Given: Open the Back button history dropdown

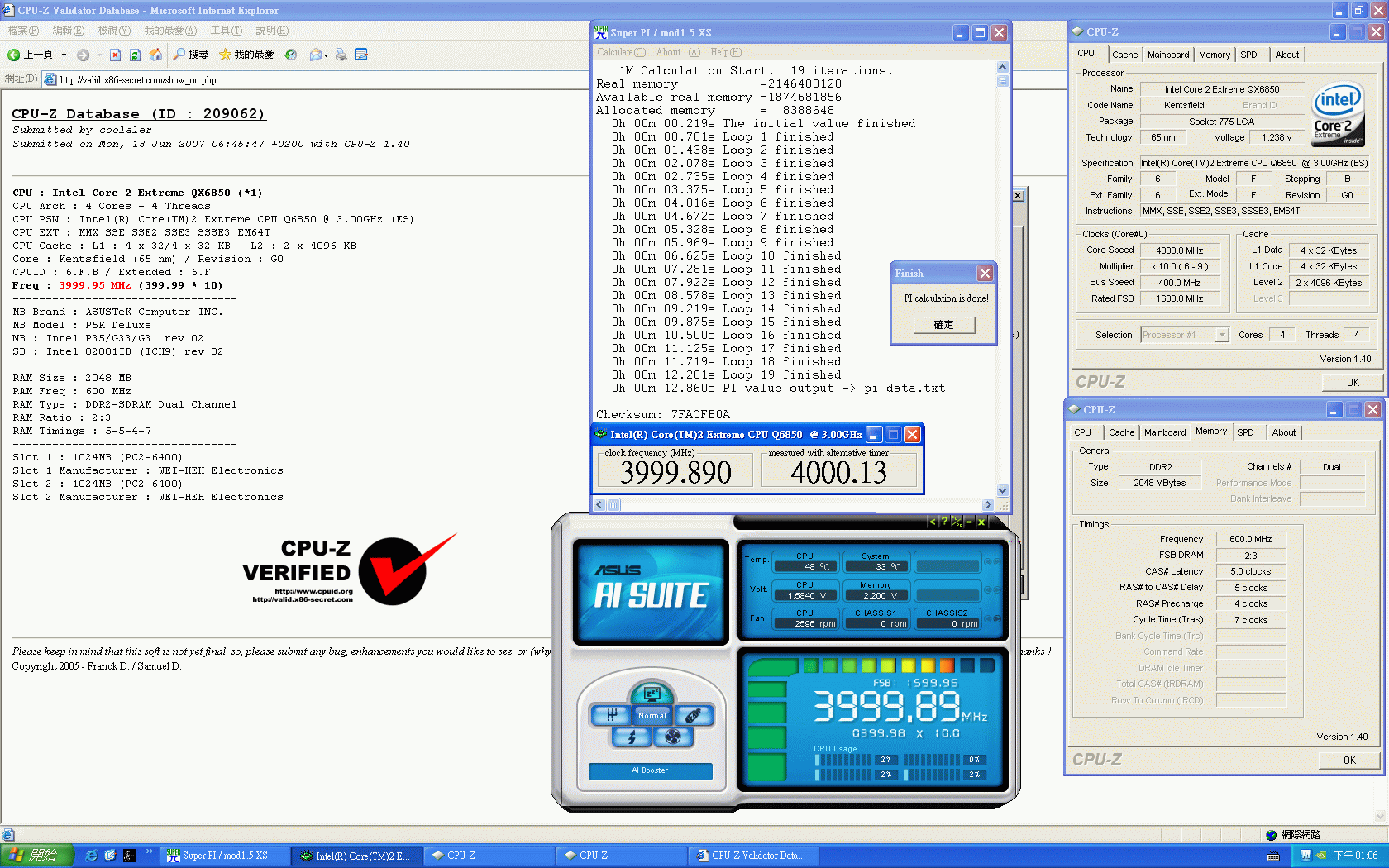Looking at the screenshot, I should [64, 55].
